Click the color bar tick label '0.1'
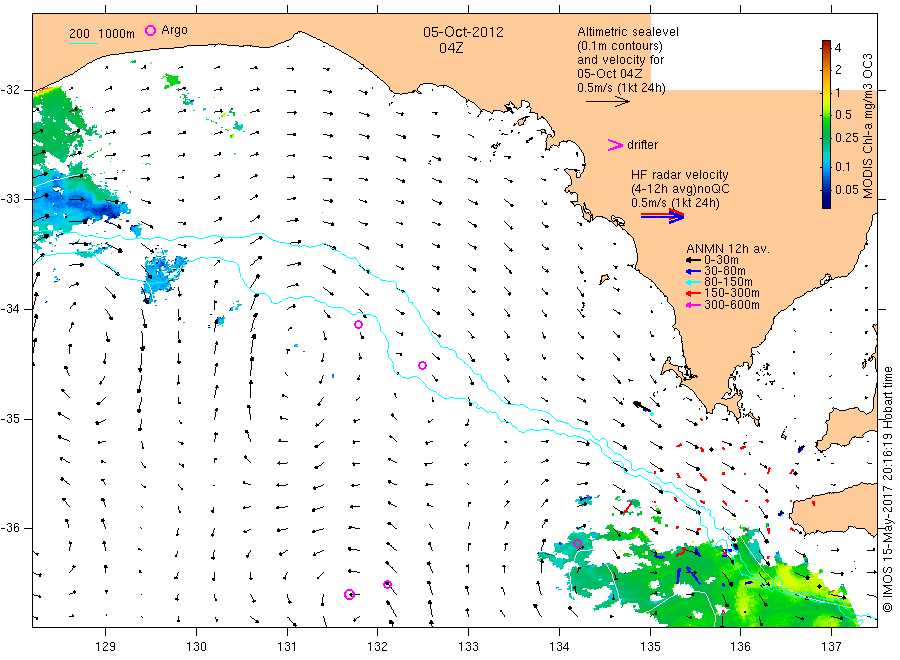This screenshot has width=900, height=660. point(843,167)
